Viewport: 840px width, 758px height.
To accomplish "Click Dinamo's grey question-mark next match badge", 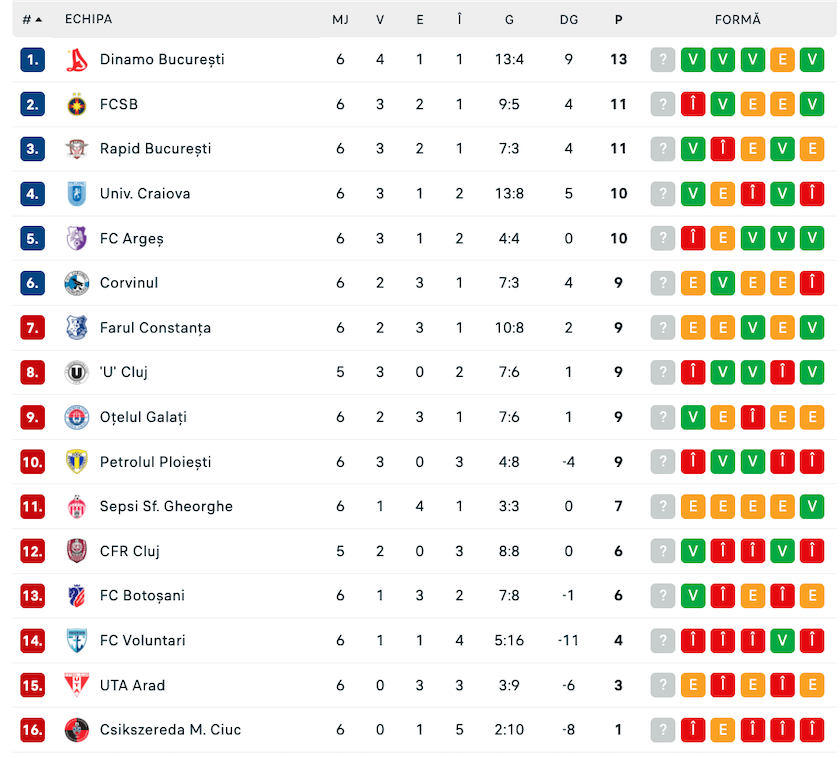I will tap(663, 59).
